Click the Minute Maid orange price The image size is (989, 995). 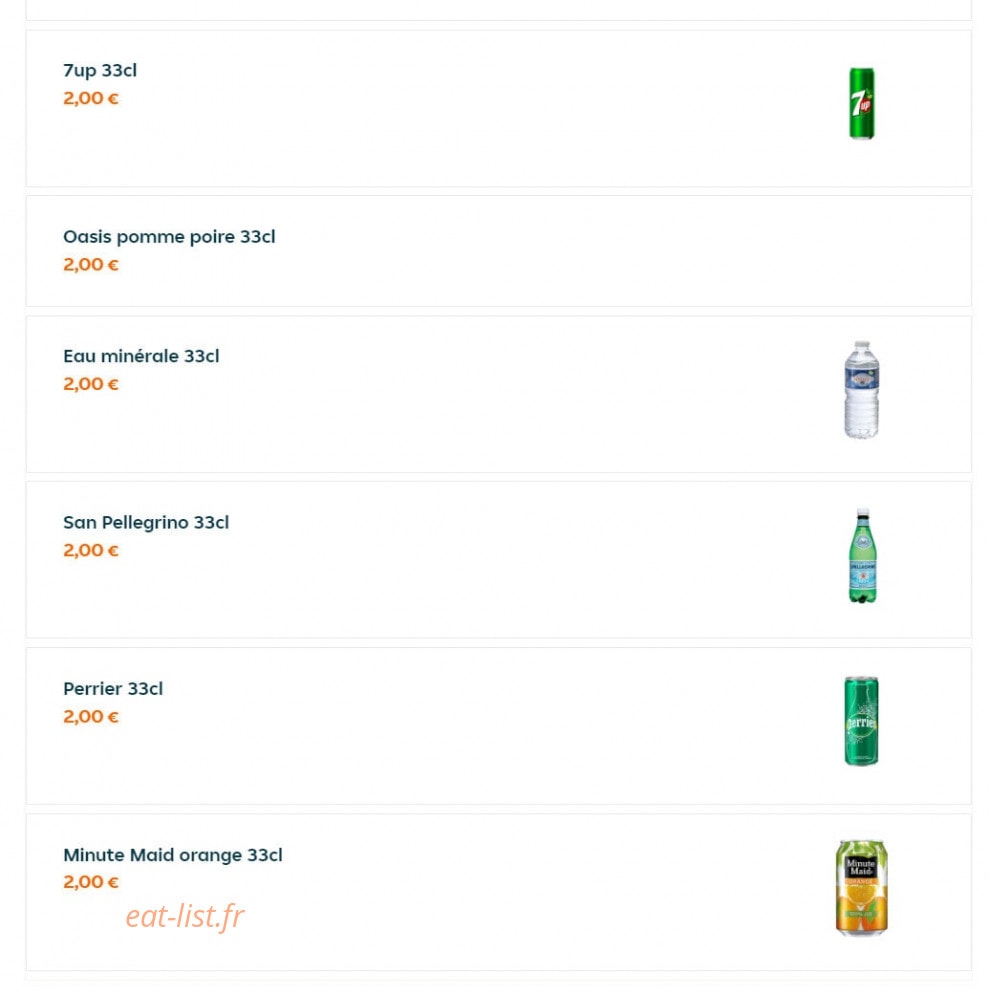(x=91, y=882)
